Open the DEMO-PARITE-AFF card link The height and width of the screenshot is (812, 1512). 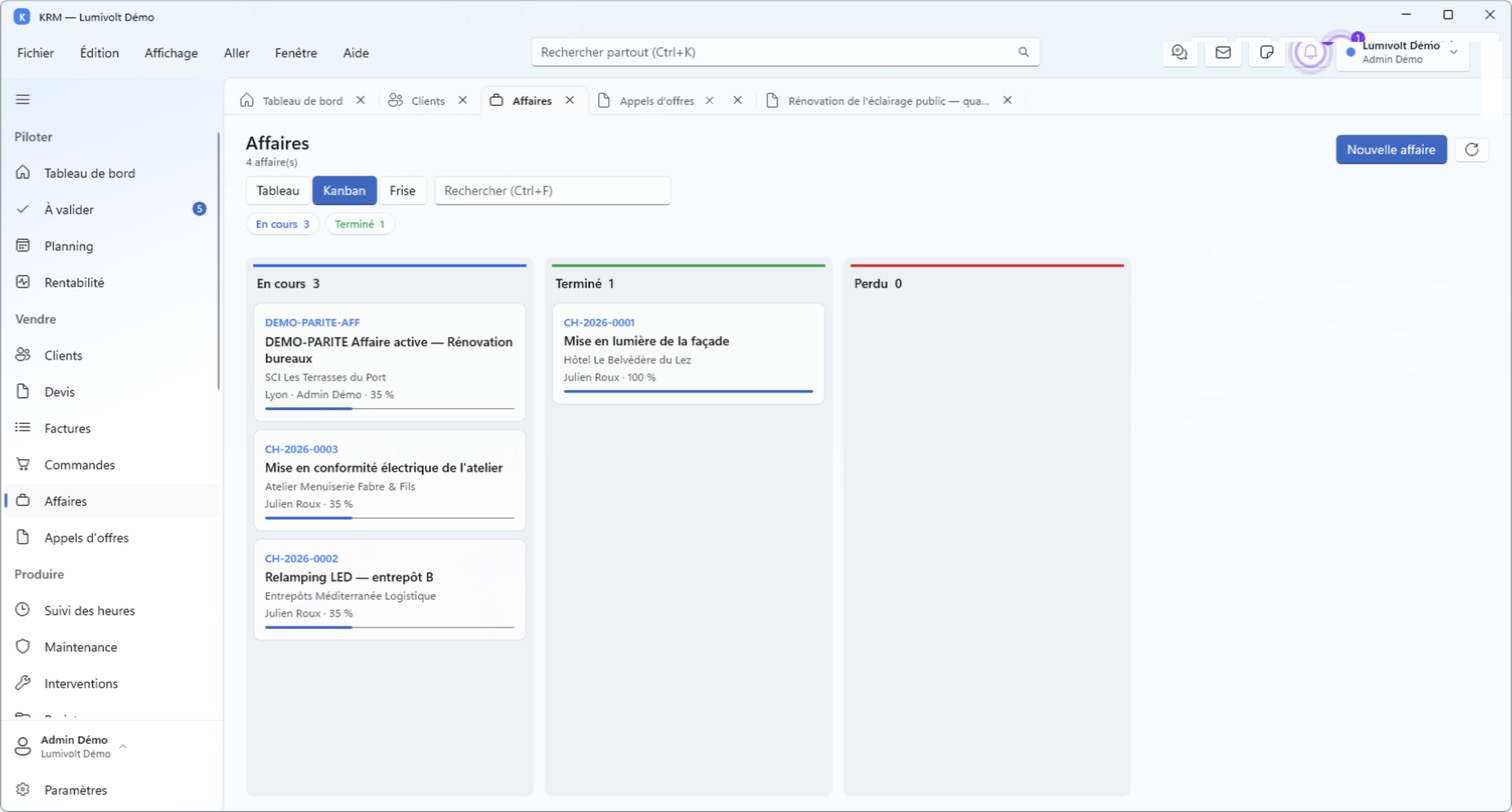(312, 323)
